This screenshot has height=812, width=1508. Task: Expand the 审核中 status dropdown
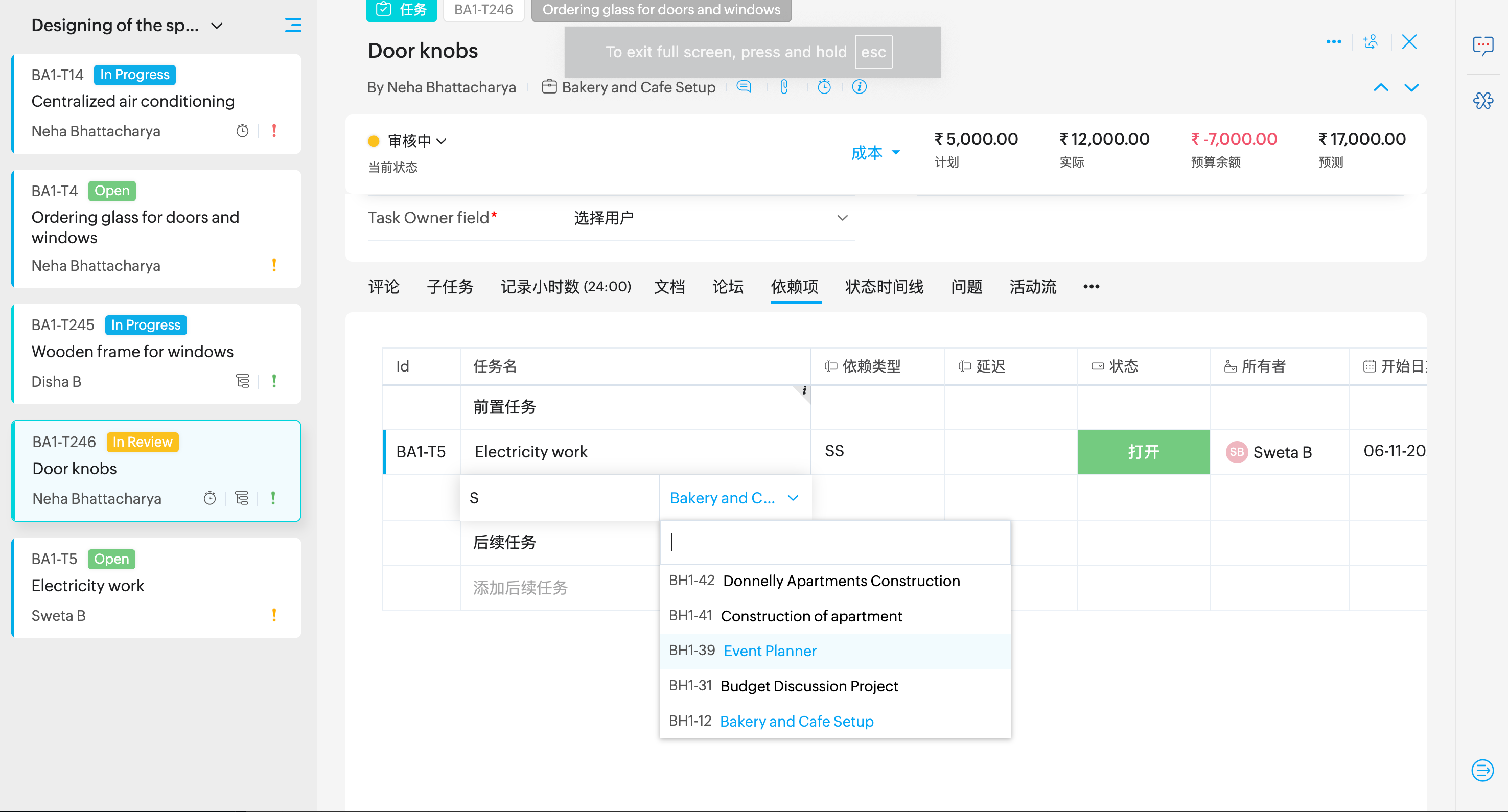pyautogui.click(x=416, y=141)
